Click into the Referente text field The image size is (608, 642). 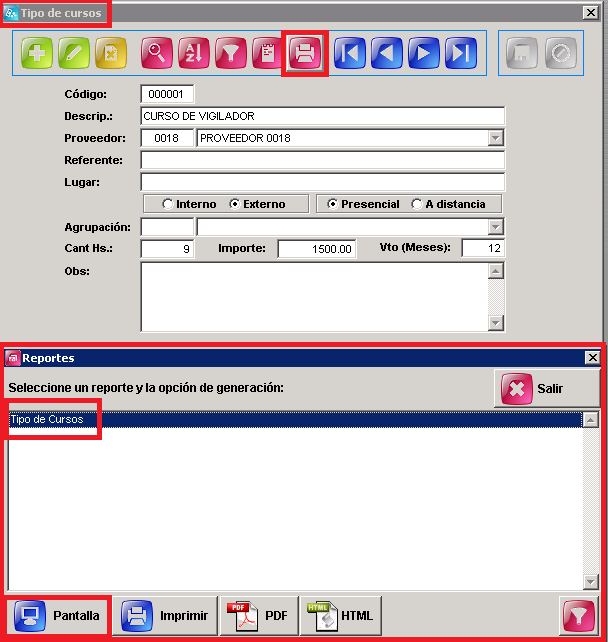pyautogui.click(x=323, y=160)
